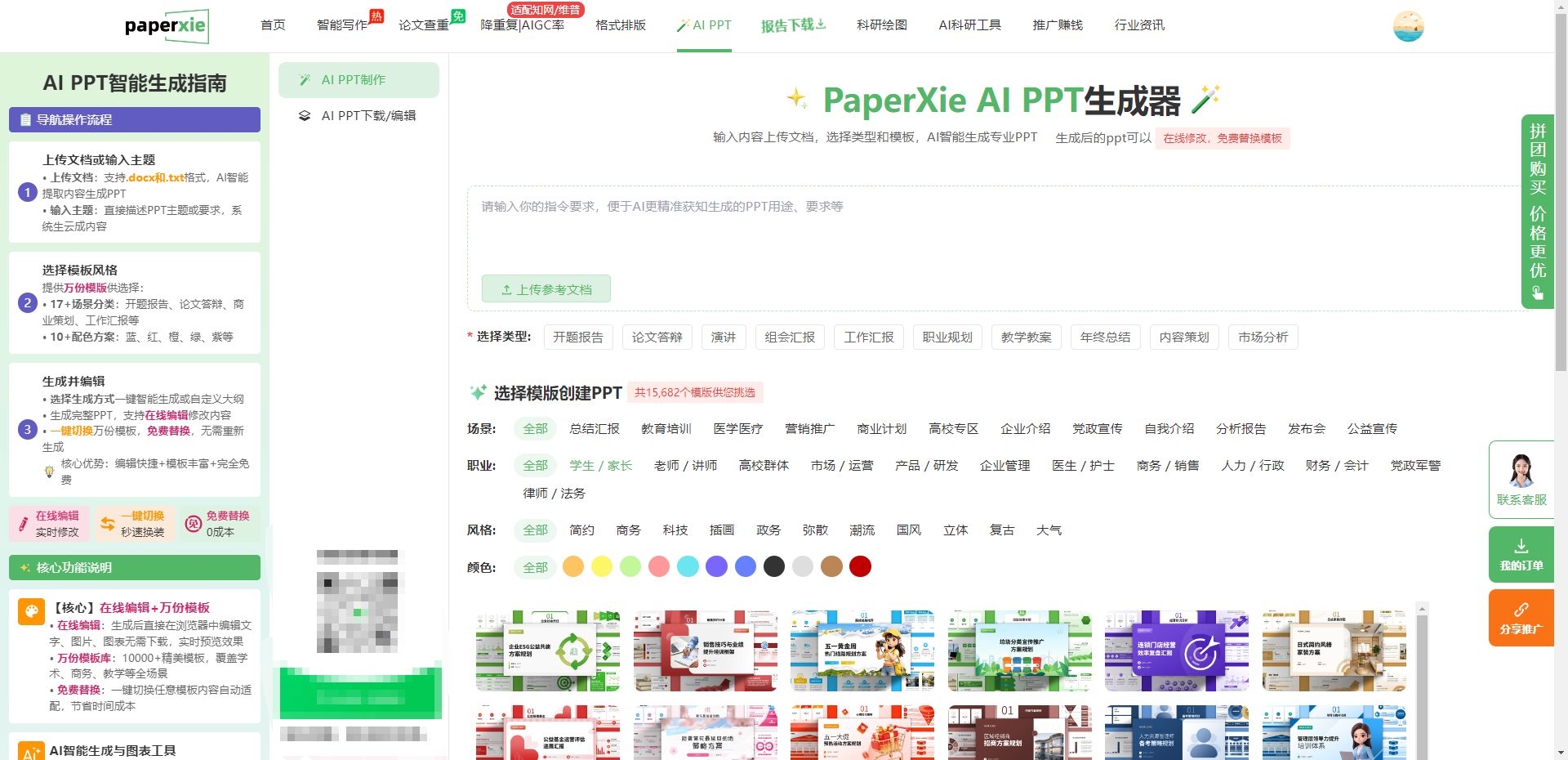The image size is (1568, 760).
Task: Open the 连锁门店经营效率复盘汇报 purple template thumbnail
Action: [1177, 650]
